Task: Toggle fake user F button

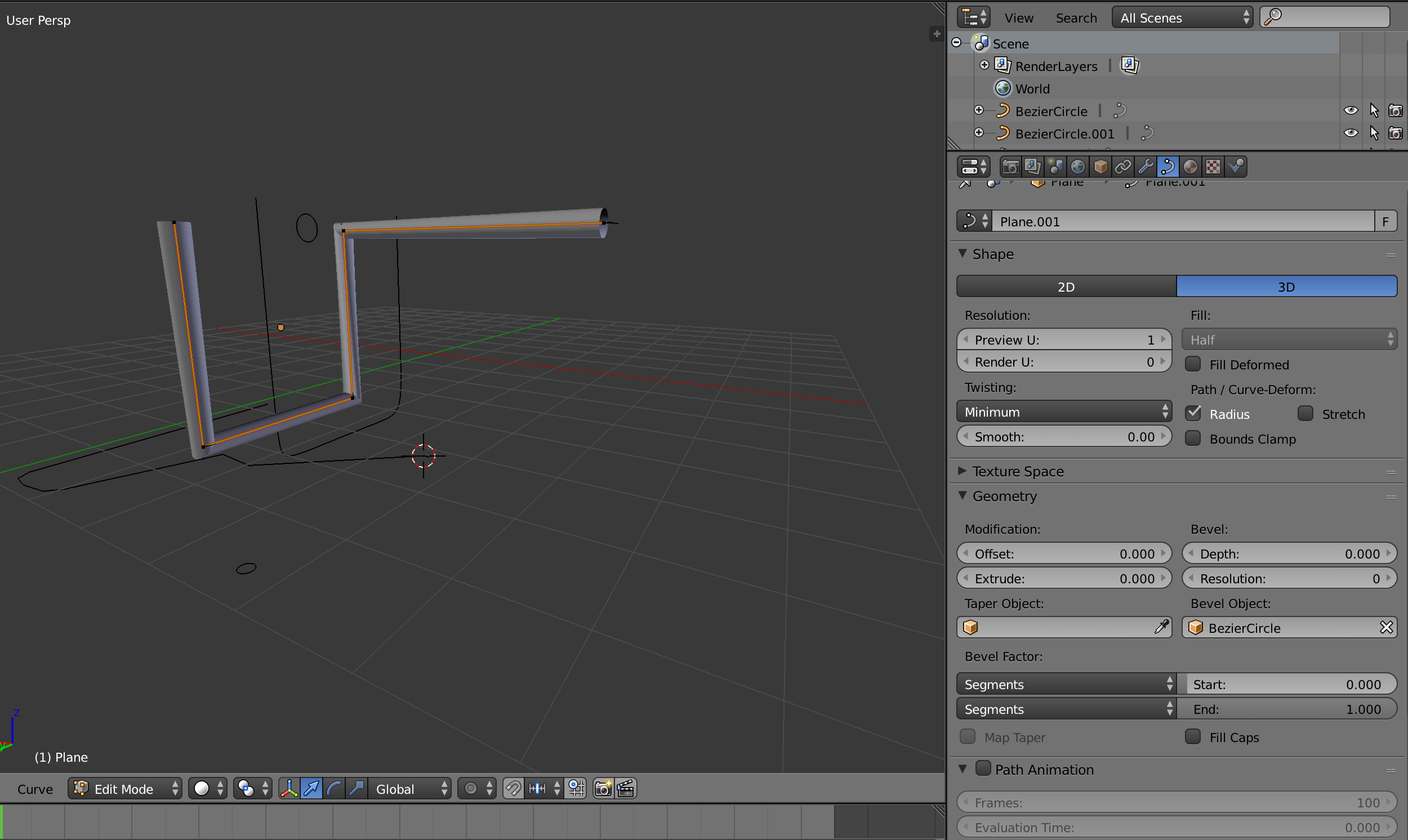Action: pyautogui.click(x=1385, y=221)
